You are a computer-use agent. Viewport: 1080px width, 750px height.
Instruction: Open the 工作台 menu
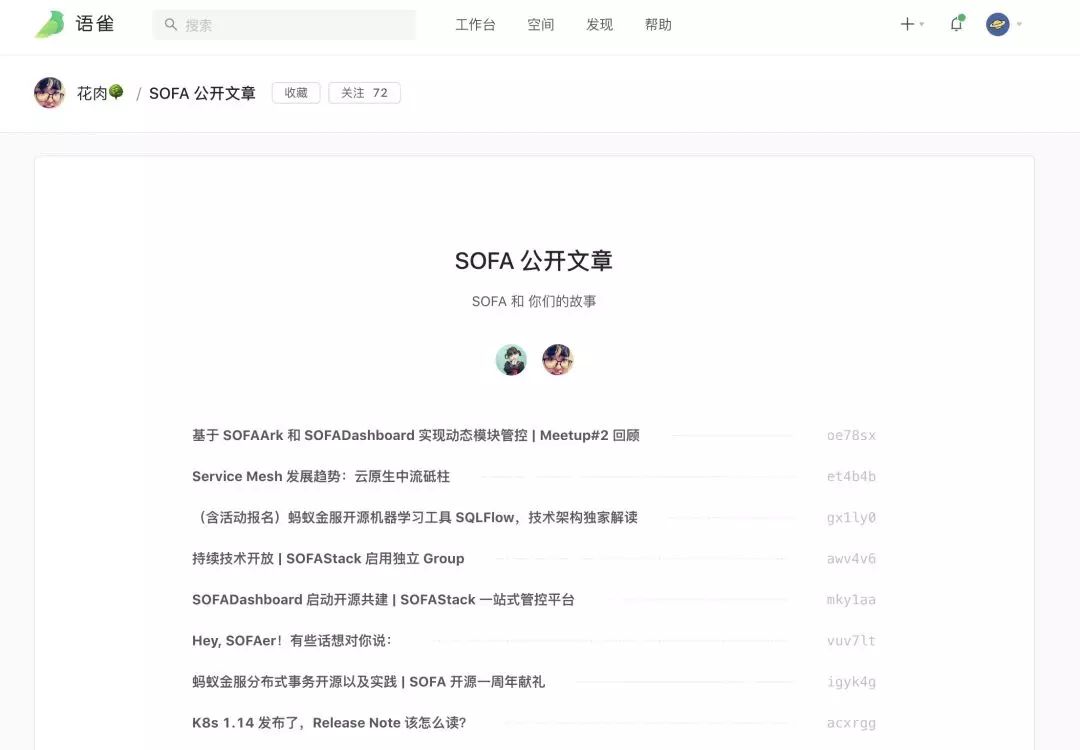[475, 25]
